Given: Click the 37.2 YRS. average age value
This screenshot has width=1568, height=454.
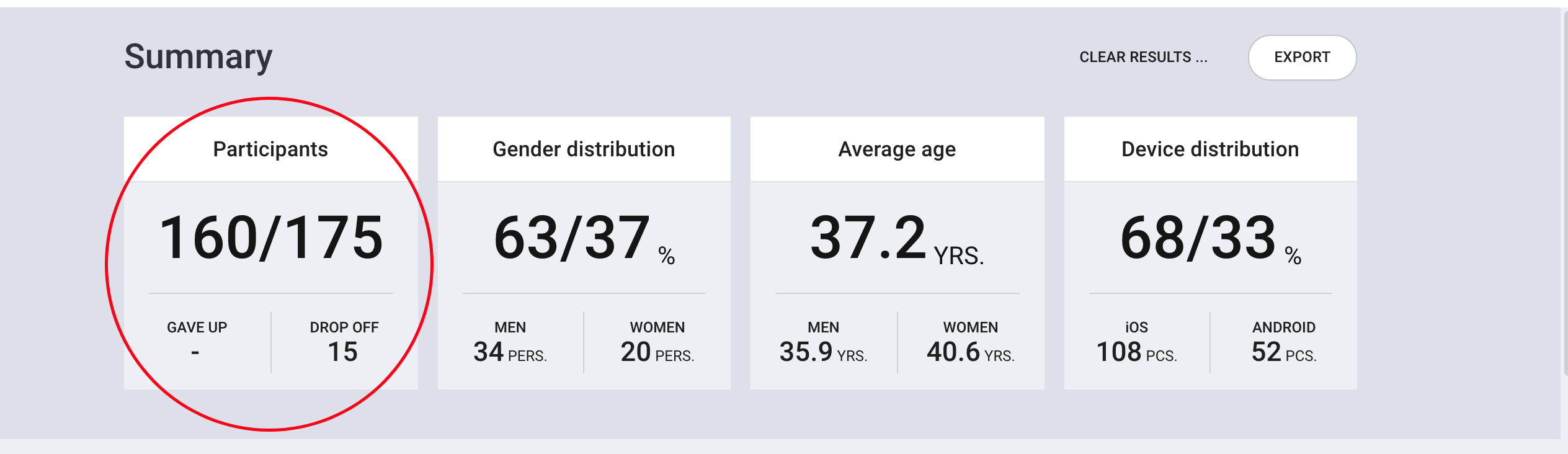Looking at the screenshot, I should click(897, 238).
